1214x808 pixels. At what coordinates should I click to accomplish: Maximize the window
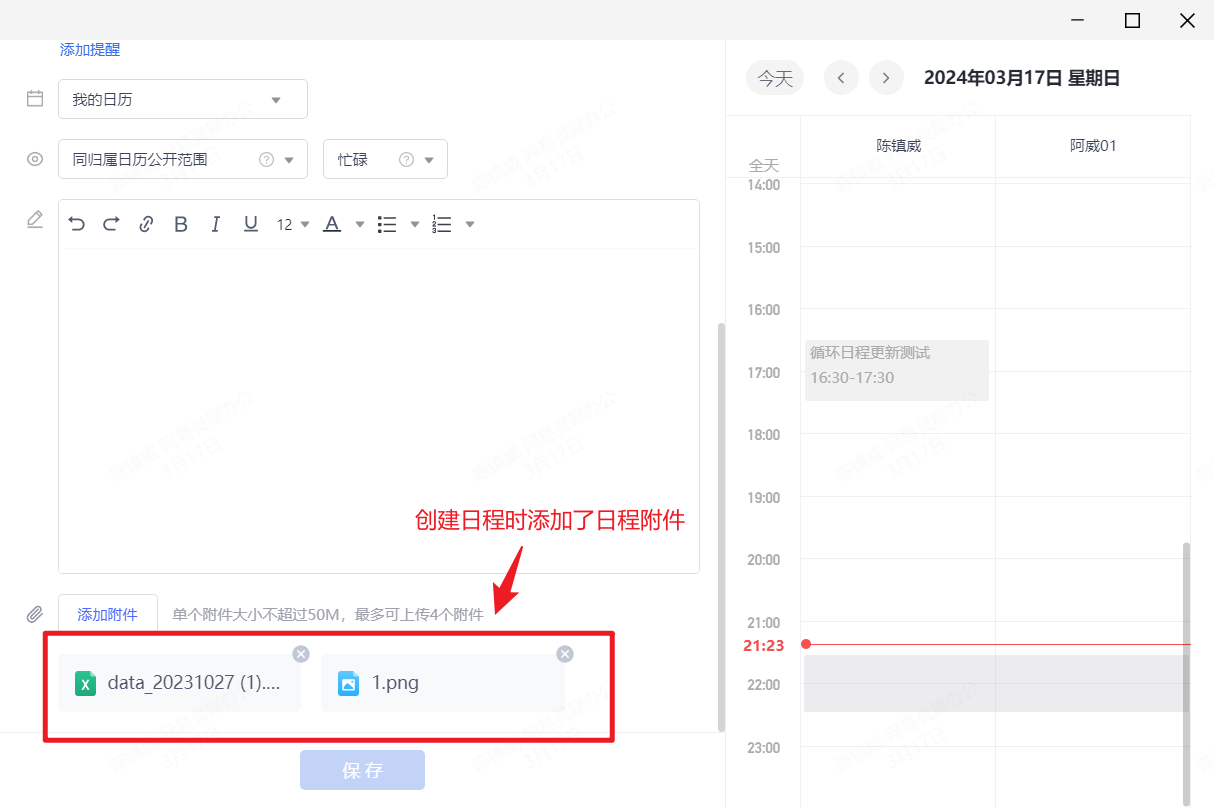pyautogui.click(x=1132, y=20)
